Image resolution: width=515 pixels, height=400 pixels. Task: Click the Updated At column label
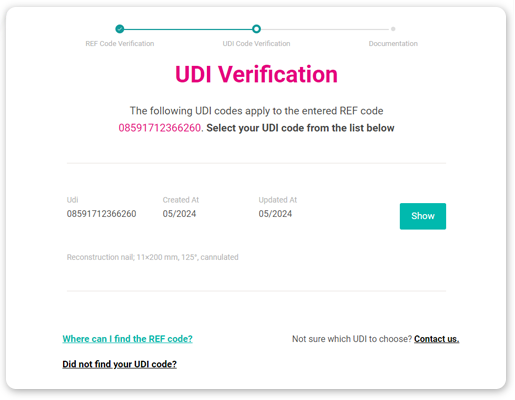click(x=278, y=200)
